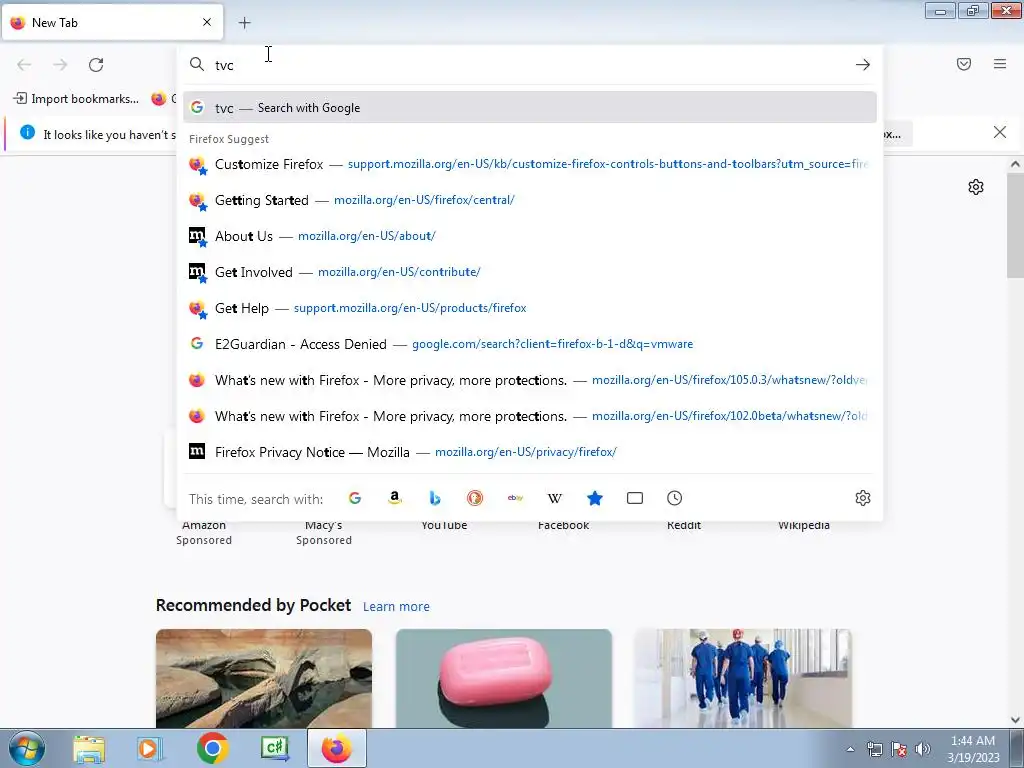This screenshot has width=1024, height=768.
Task: Select 'tvc — Search with Google' suggestion
Action: pyautogui.click(x=530, y=108)
